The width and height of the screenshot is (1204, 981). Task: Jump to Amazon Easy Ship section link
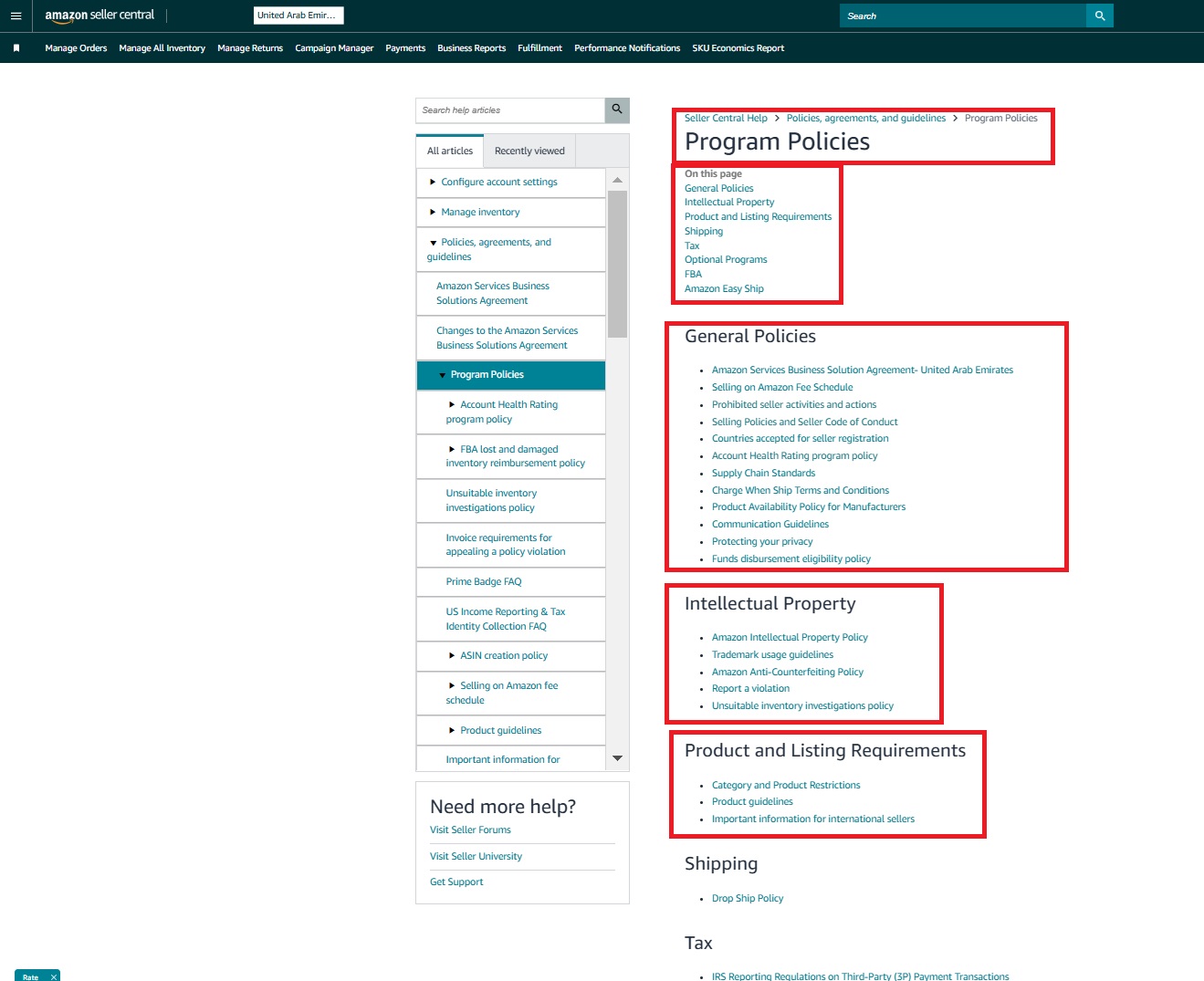724,289
